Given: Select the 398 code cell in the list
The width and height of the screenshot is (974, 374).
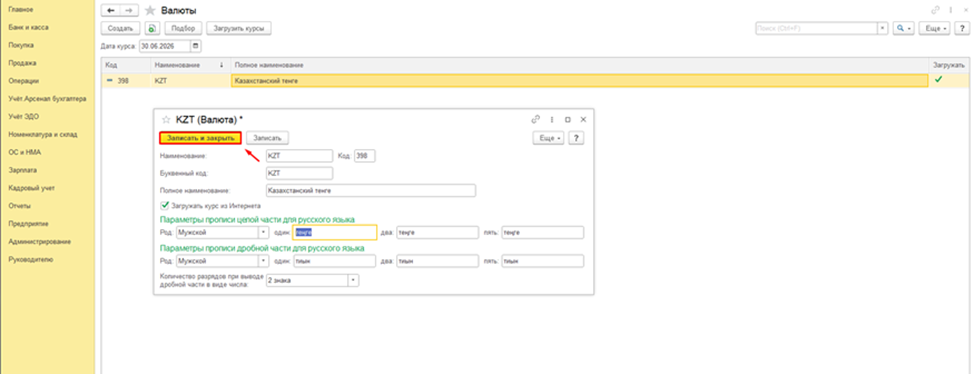Looking at the screenshot, I should point(127,80).
